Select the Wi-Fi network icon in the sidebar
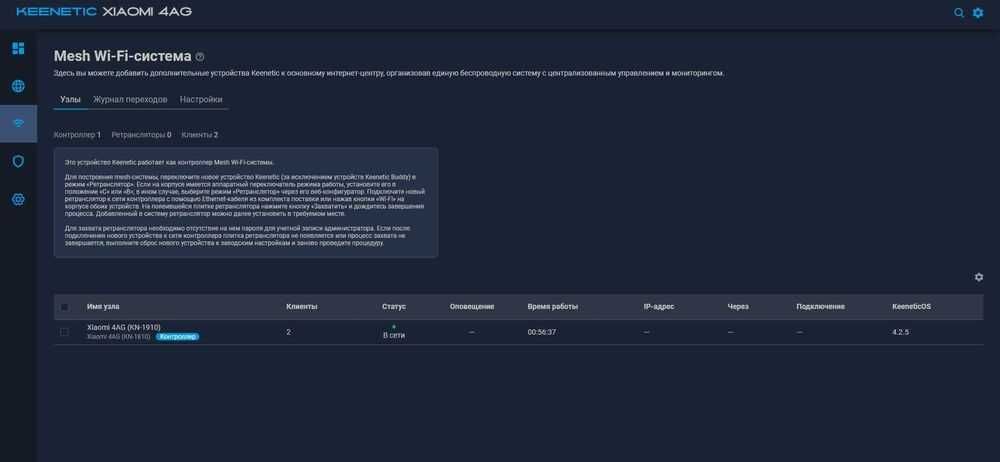This screenshot has width=1000, height=462. [18, 123]
